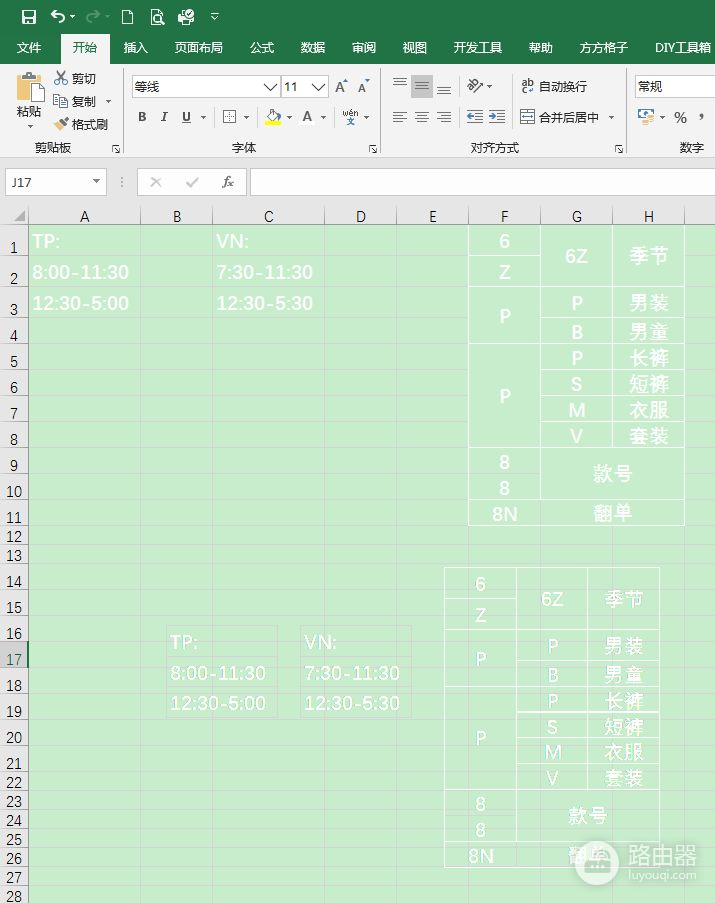Toggle wrap text (自动换行)
This screenshot has height=903, width=715.
554,87
